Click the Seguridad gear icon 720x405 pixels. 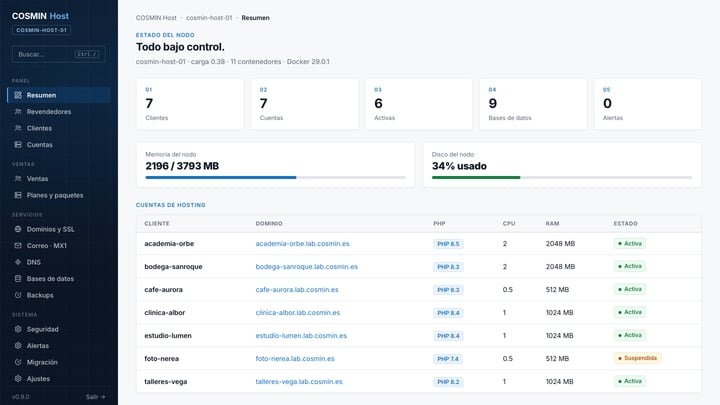pyautogui.click(x=18, y=329)
